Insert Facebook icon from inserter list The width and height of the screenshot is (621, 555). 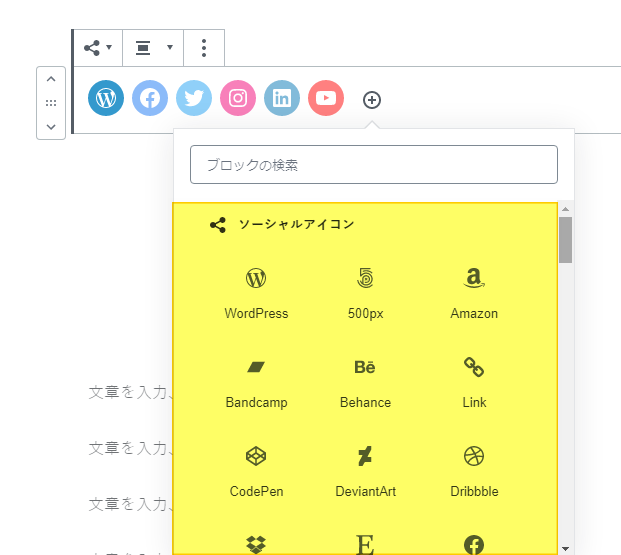(x=474, y=544)
